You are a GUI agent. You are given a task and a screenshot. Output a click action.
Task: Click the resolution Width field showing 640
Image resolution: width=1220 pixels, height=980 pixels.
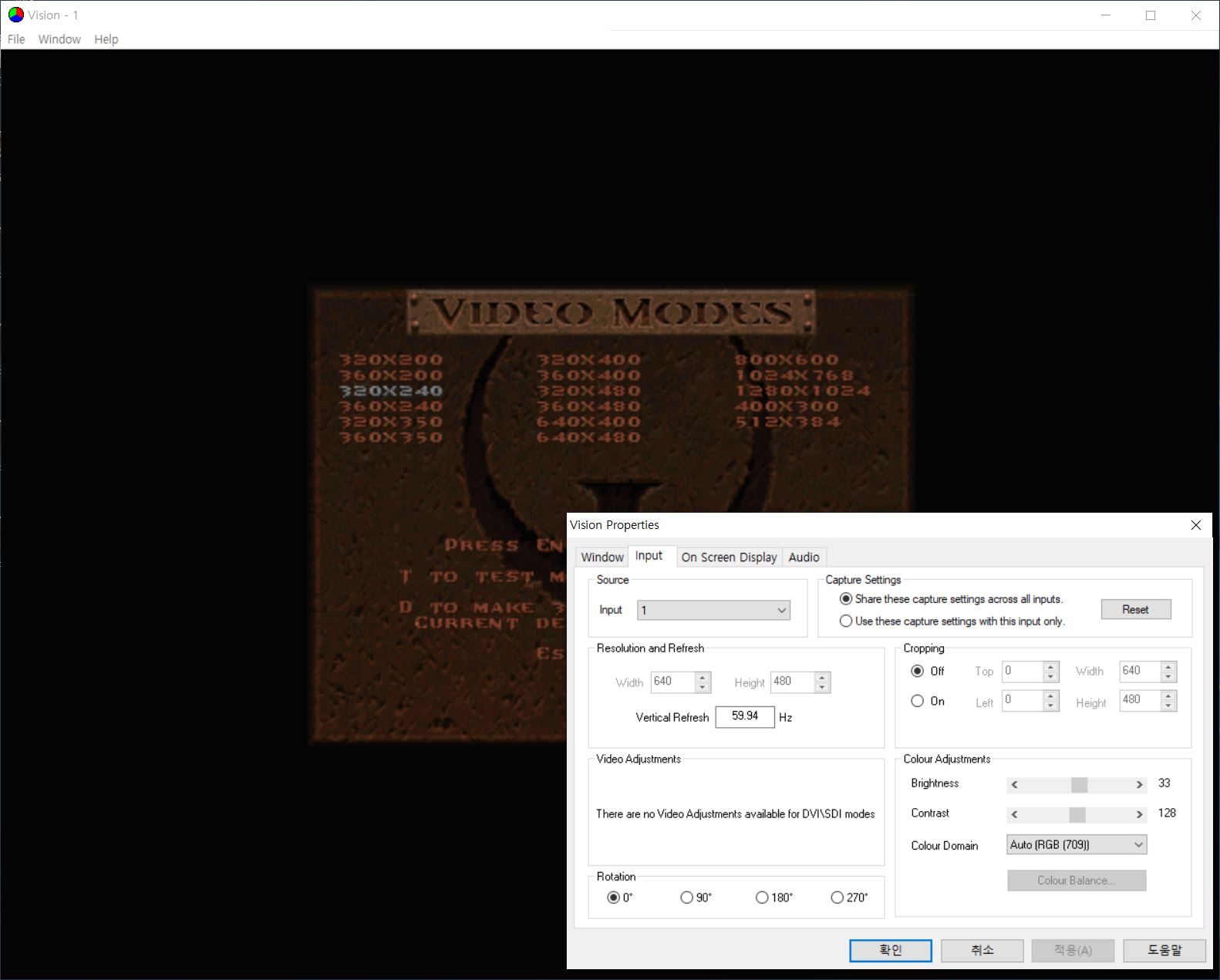672,682
